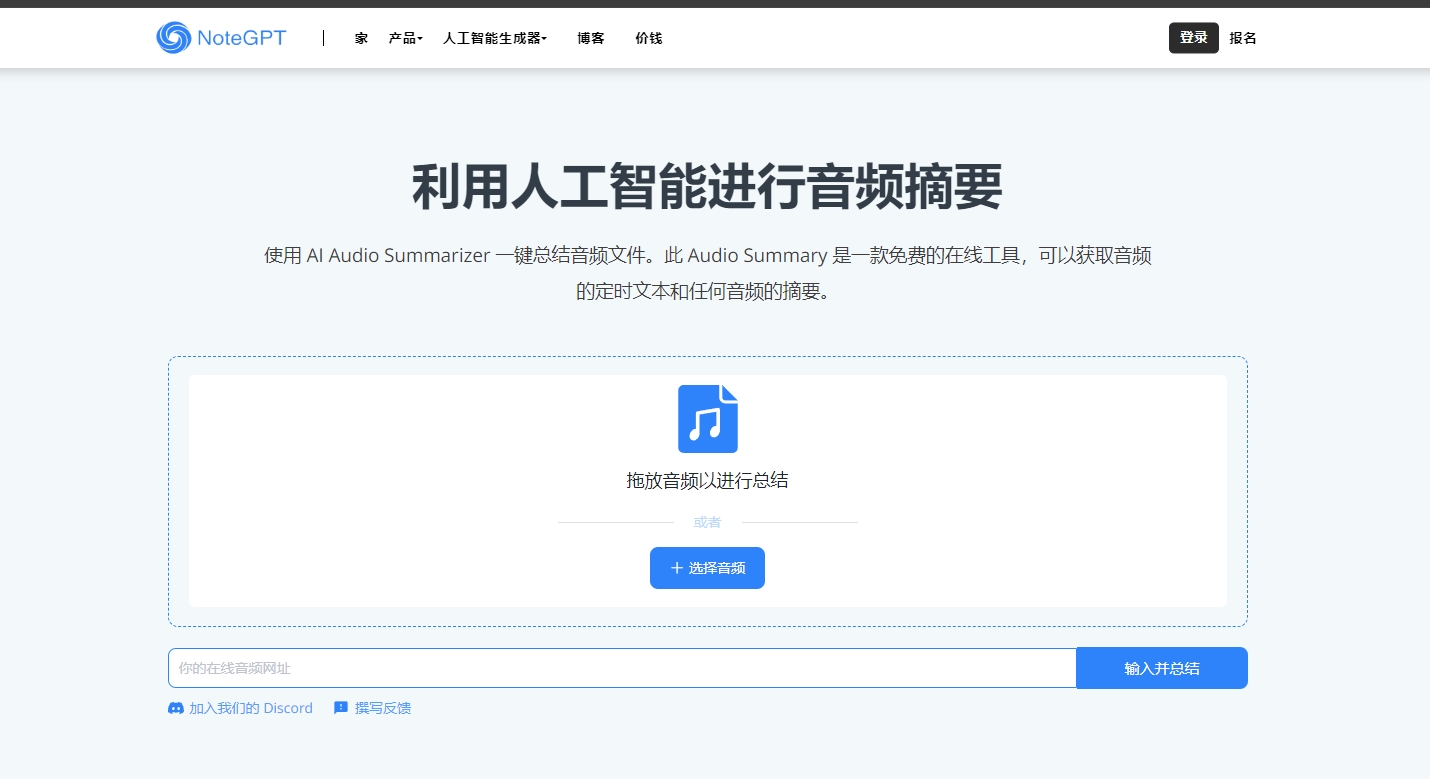The image size is (1430, 779).
Task: Click the feedback speech bubble icon
Action: coord(341,708)
